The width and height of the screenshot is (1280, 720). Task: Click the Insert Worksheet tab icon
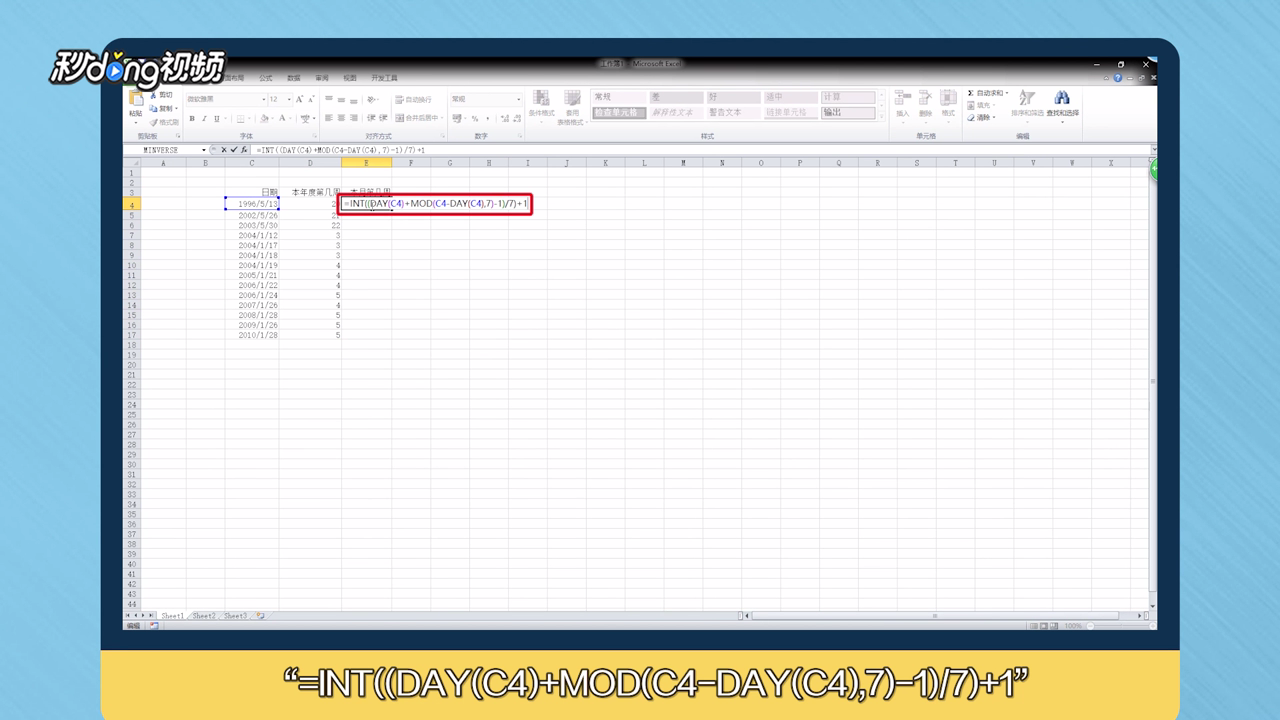(x=261, y=616)
